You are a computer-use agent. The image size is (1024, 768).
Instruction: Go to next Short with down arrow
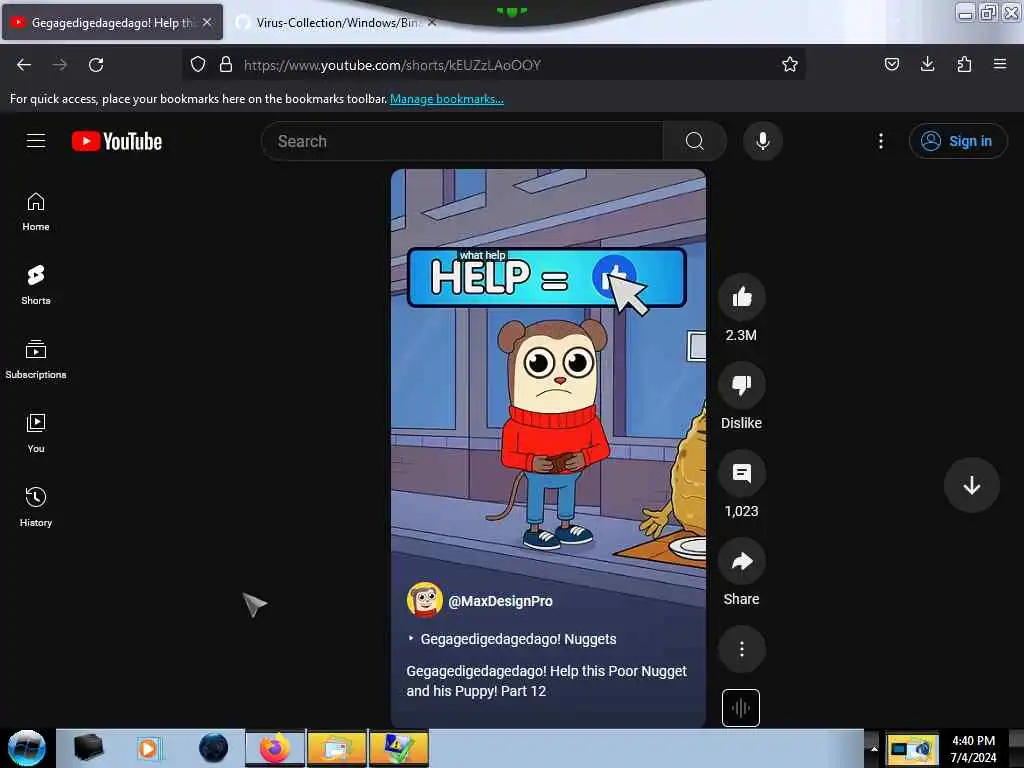971,485
